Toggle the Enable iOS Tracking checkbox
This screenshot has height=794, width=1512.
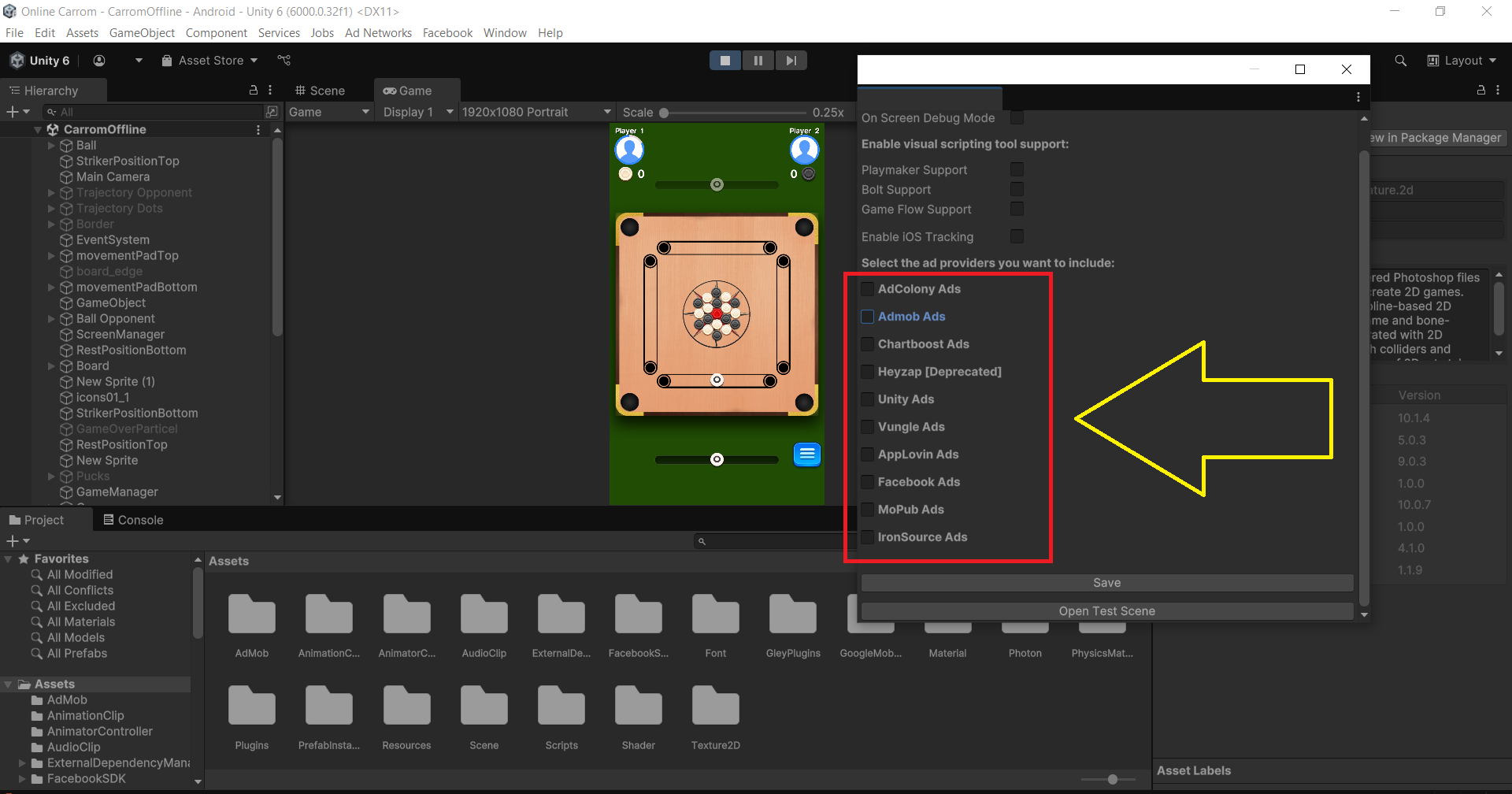(1017, 236)
